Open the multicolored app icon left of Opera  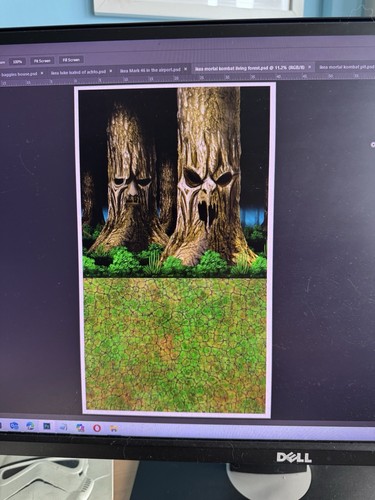coord(80,427)
